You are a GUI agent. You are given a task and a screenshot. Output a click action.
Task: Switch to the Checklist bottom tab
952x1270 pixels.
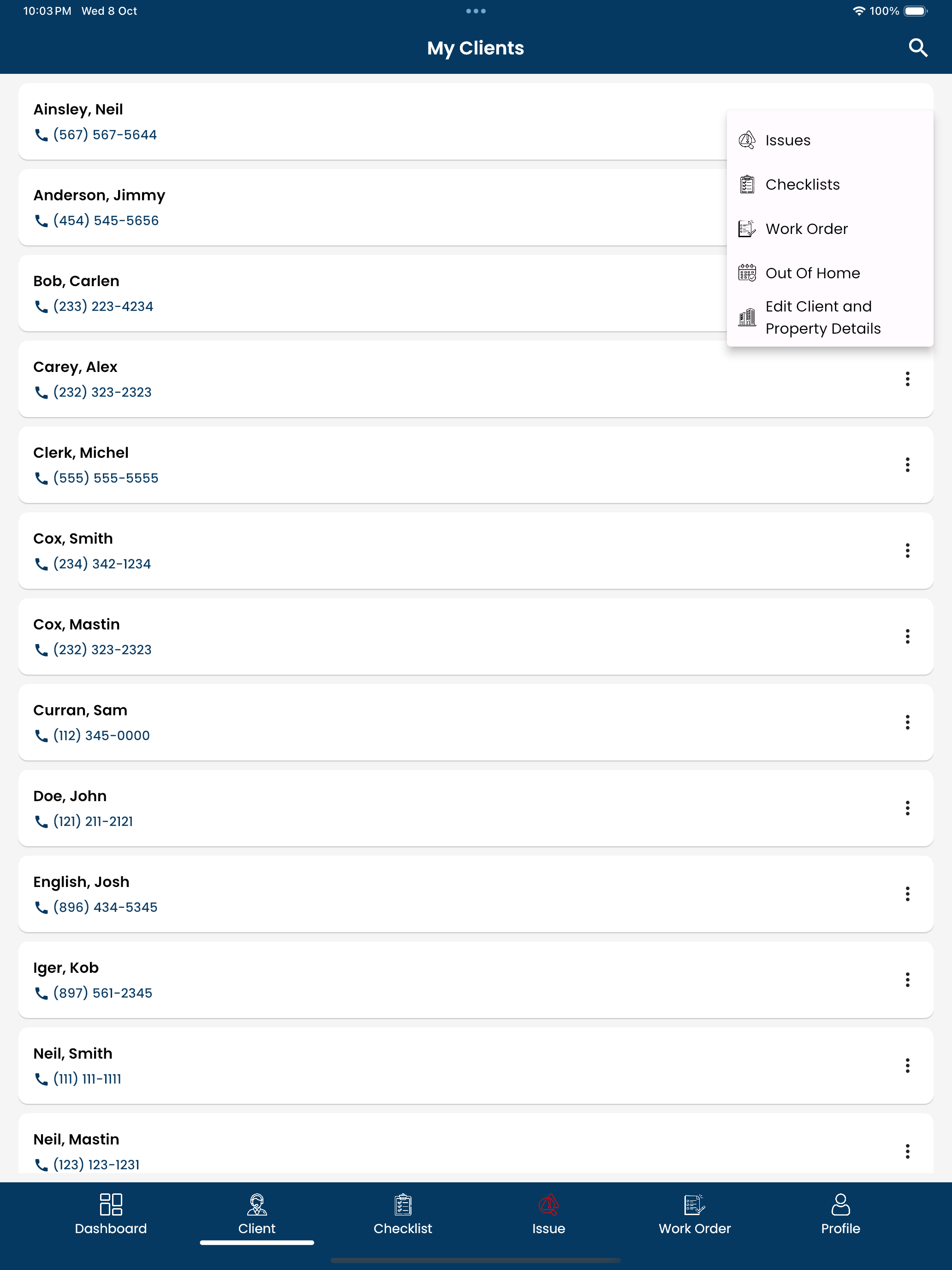pyautogui.click(x=403, y=1214)
